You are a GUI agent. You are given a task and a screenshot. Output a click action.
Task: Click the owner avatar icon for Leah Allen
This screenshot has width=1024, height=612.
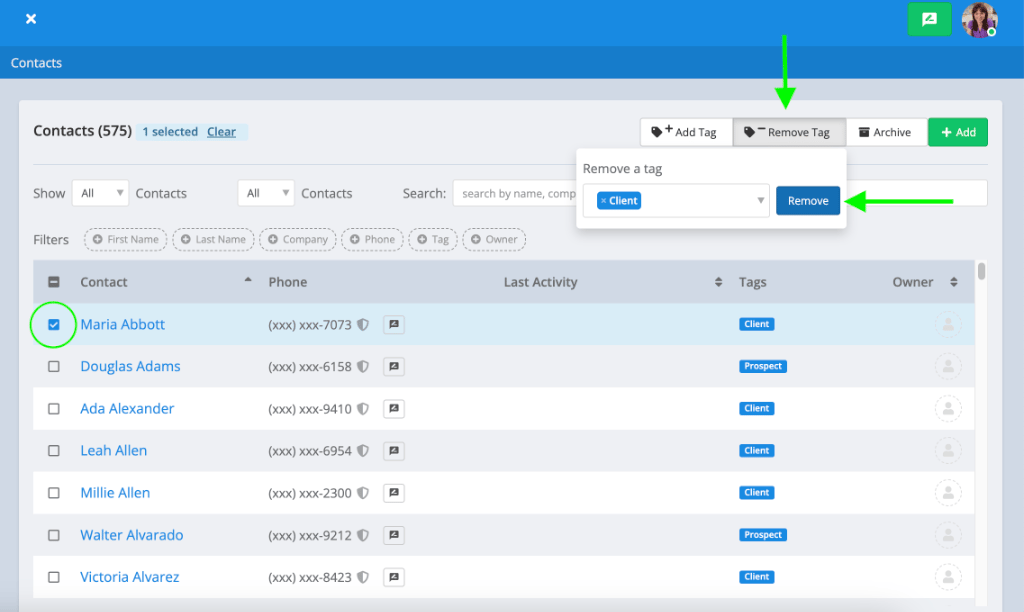[948, 451]
